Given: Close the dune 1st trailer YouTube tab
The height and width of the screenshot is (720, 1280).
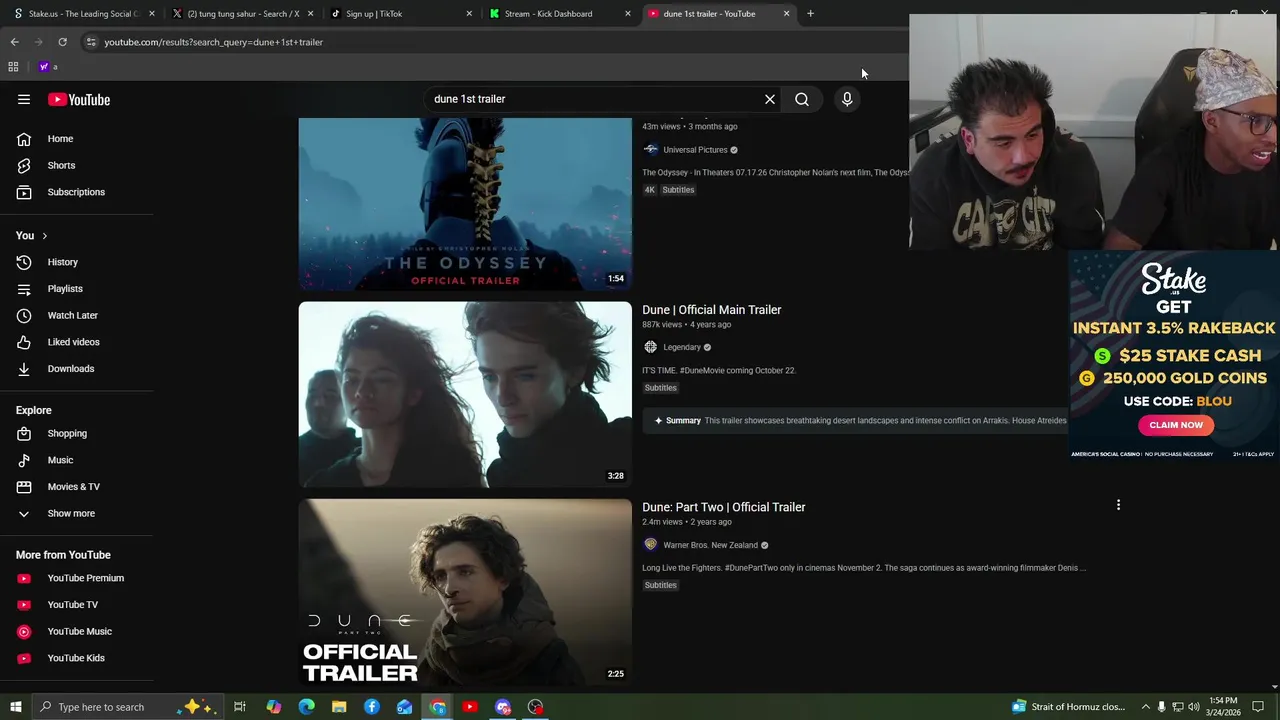Looking at the screenshot, I should (787, 14).
